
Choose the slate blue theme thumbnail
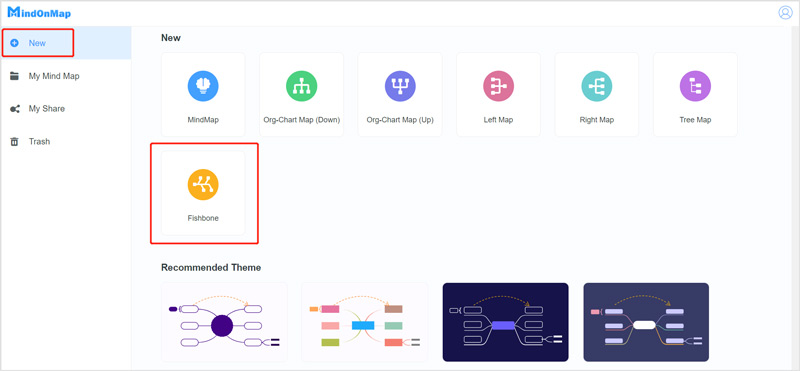tap(646, 322)
